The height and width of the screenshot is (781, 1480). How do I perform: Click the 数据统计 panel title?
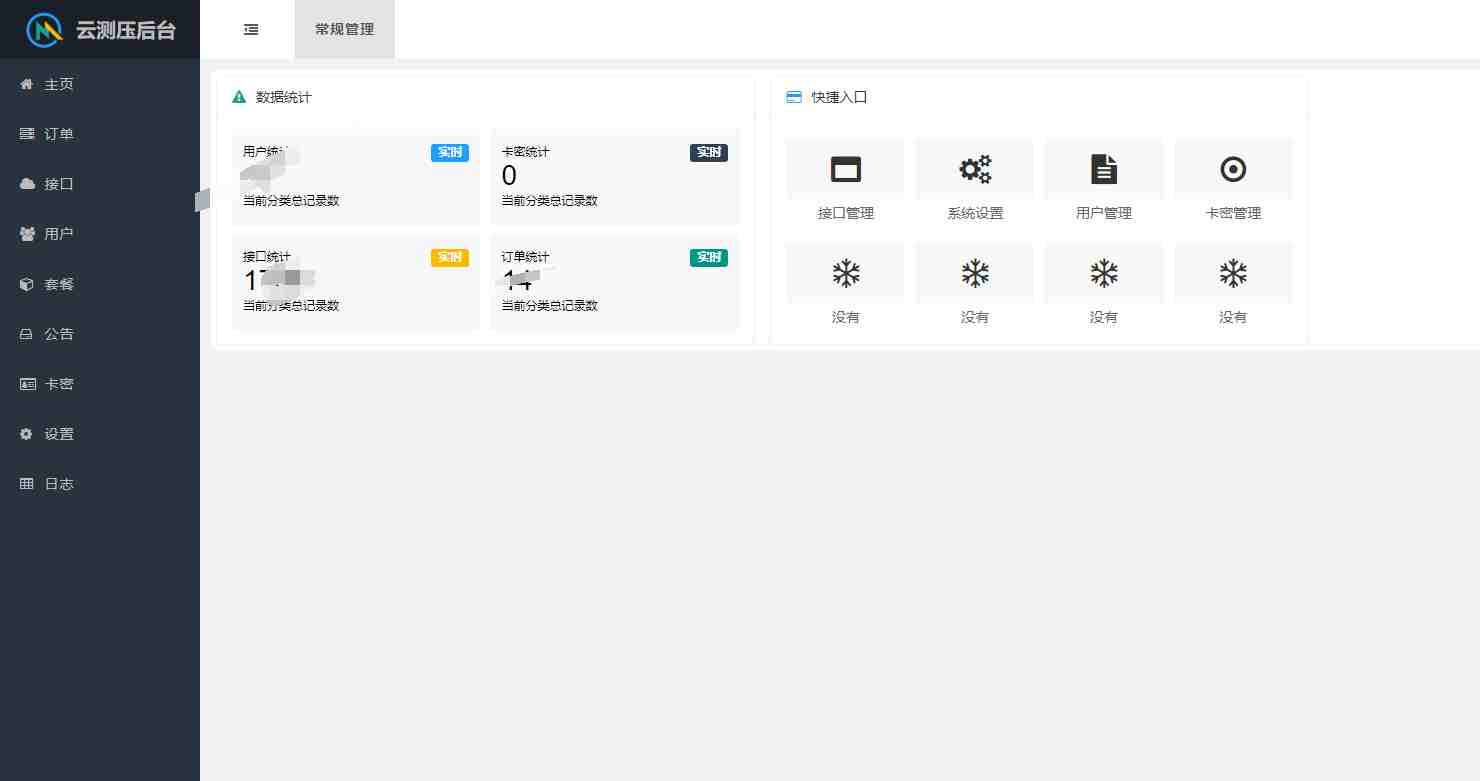284,97
